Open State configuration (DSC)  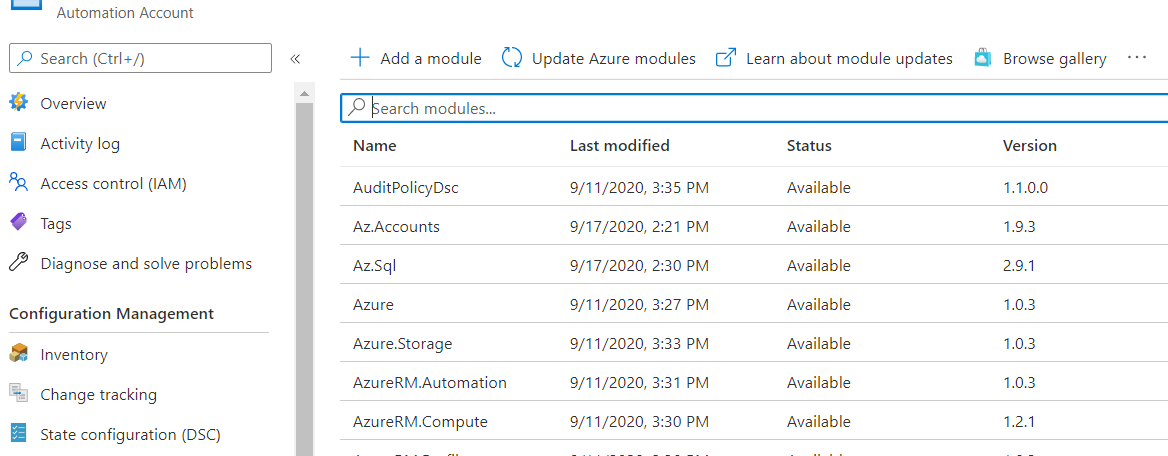[x=130, y=434]
